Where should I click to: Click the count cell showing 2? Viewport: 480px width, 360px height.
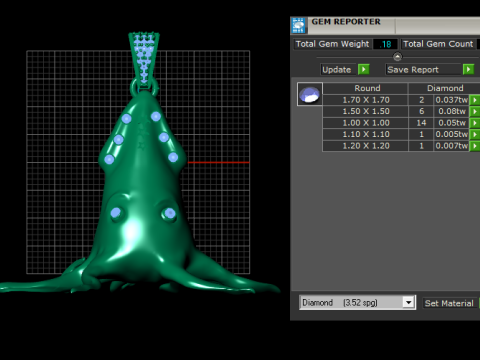click(x=421, y=100)
